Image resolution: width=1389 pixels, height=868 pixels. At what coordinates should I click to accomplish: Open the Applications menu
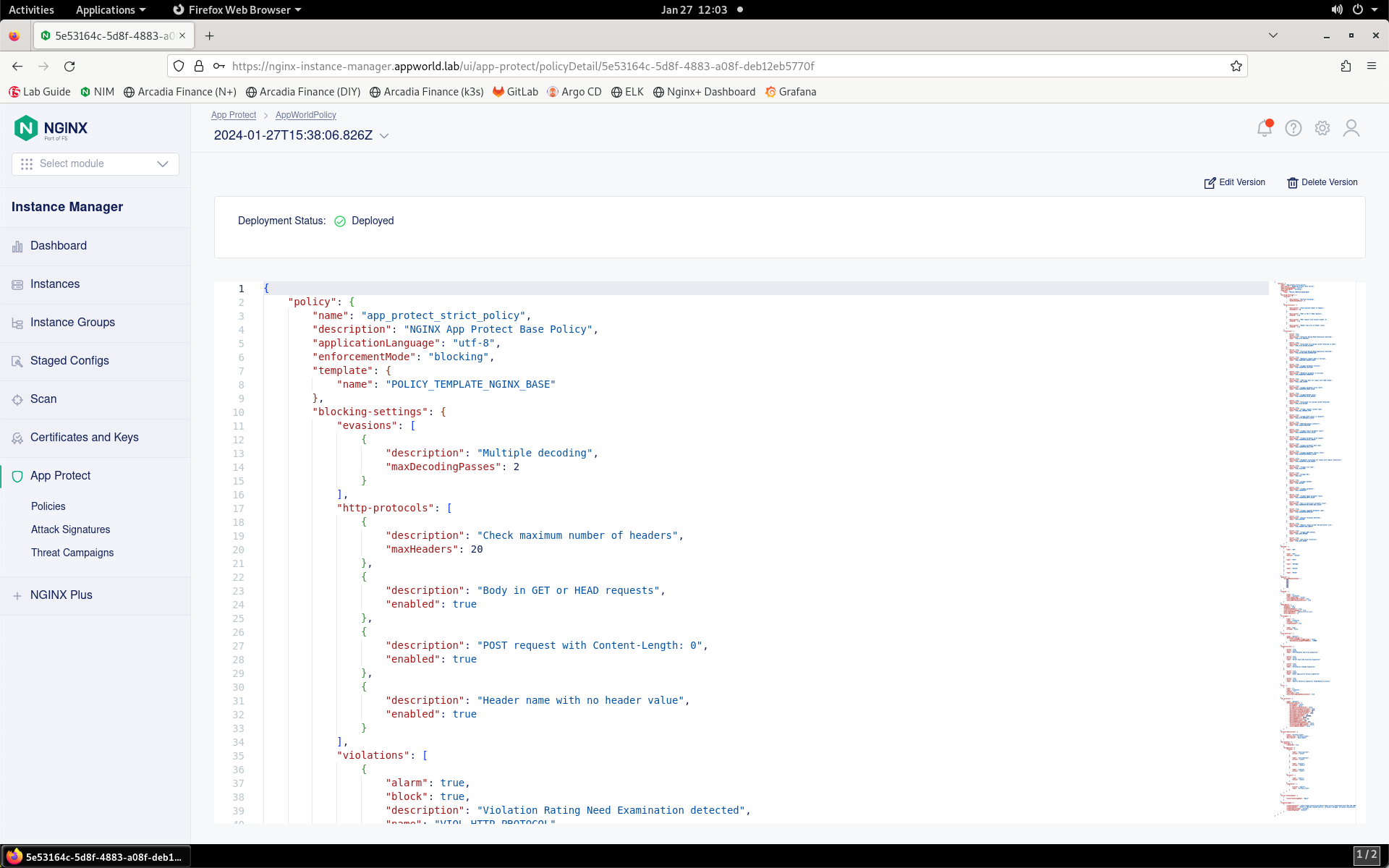click(x=111, y=9)
